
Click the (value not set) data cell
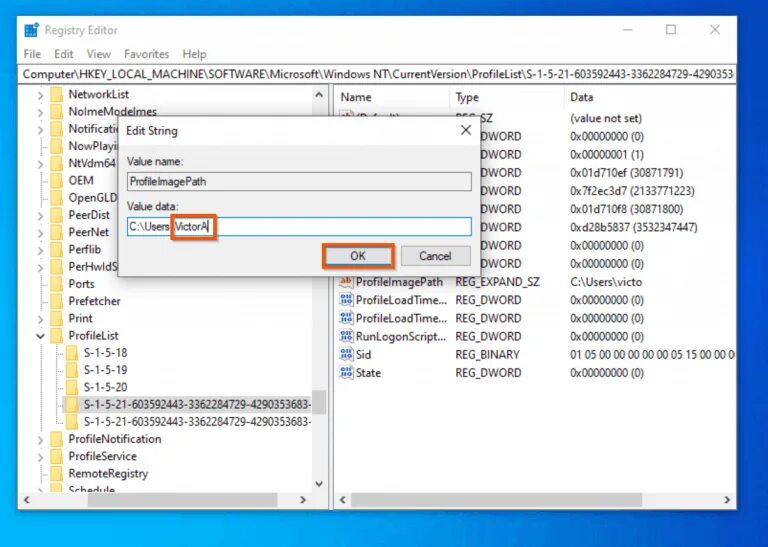pos(606,118)
